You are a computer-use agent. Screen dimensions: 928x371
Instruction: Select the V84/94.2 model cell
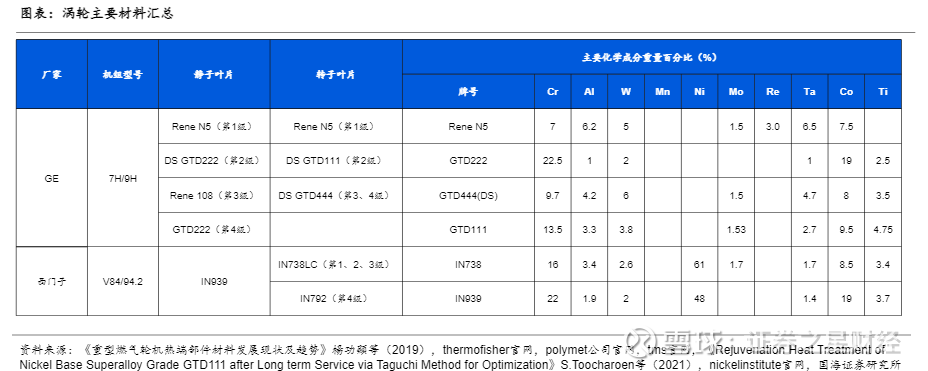(x=123, y=281)
